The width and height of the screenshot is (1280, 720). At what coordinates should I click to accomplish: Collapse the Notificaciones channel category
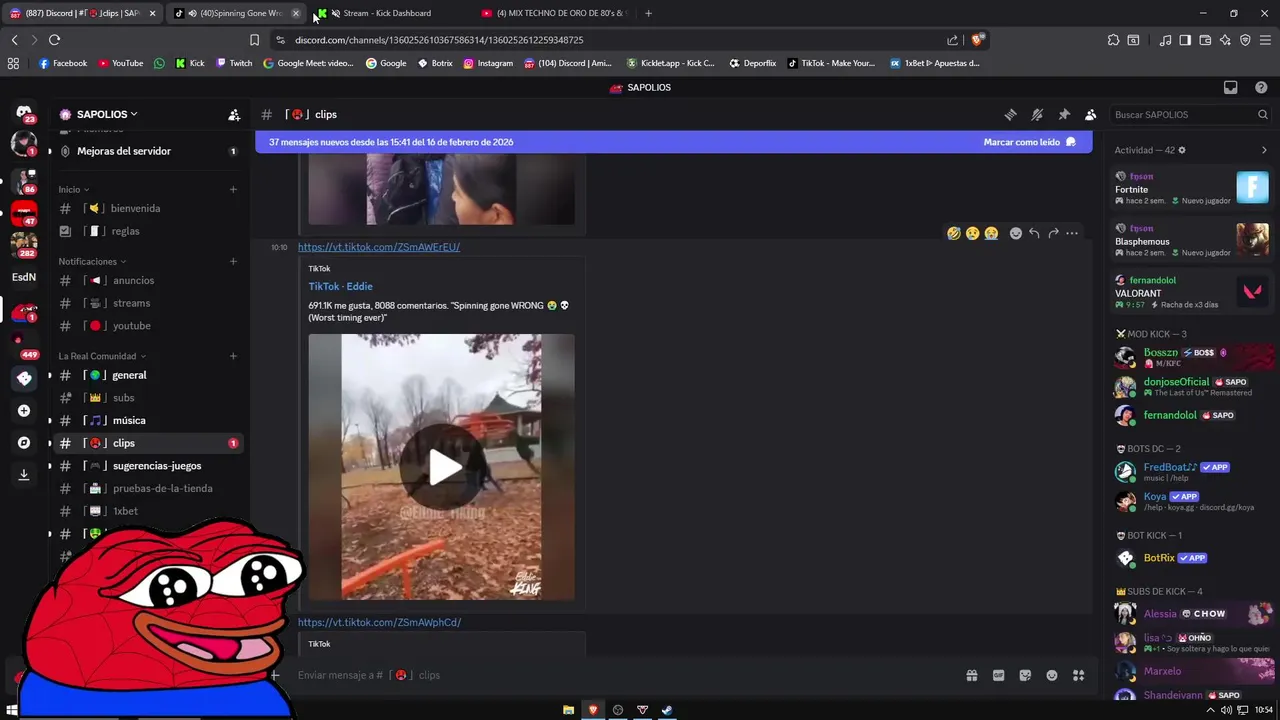(x=92, y=261)
